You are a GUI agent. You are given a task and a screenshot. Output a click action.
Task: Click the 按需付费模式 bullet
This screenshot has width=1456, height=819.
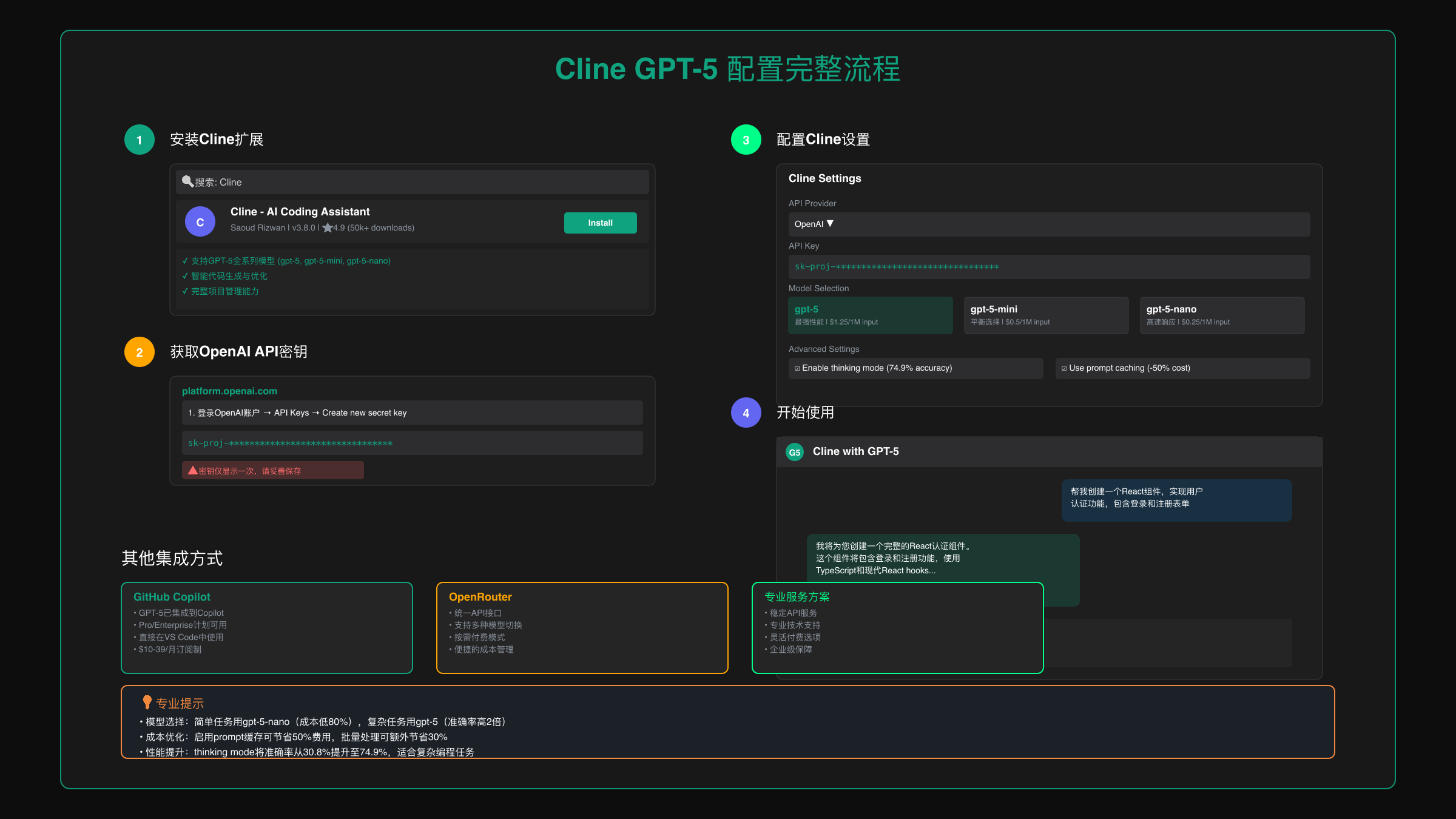tap(477, 637)
